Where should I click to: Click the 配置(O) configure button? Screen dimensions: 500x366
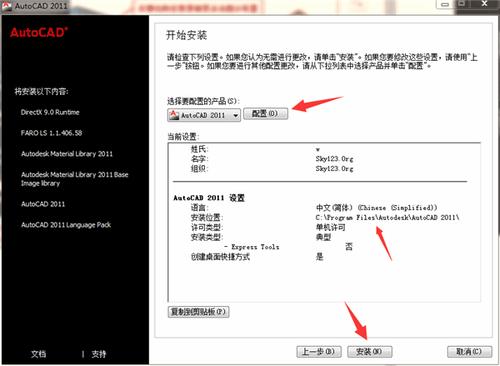pyautogui.click(x=265, y=114)
